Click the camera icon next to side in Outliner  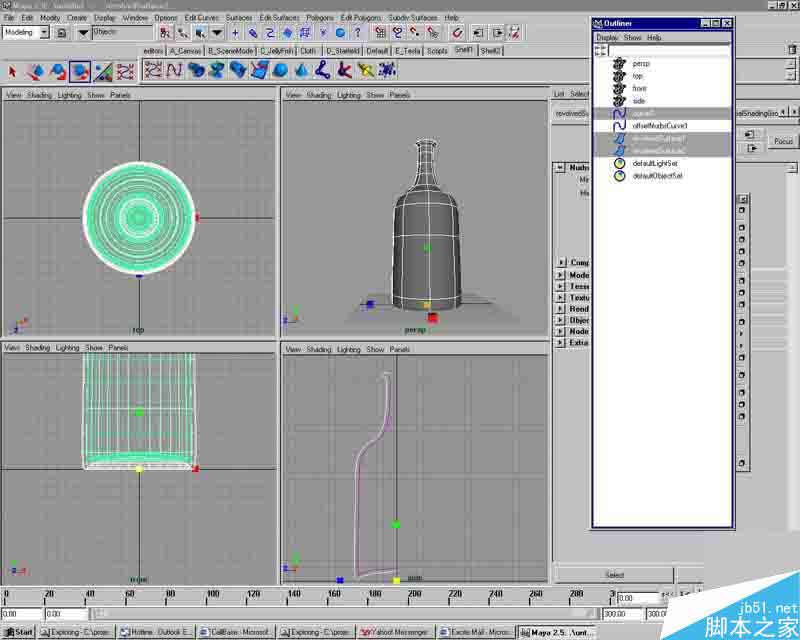[x=619, y=101]
